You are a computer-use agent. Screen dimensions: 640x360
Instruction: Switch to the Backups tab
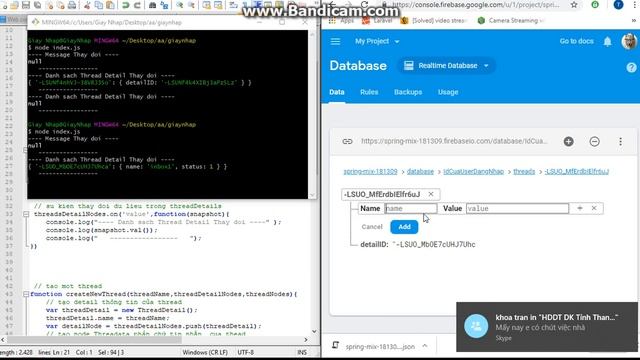(x=408, y=92)
